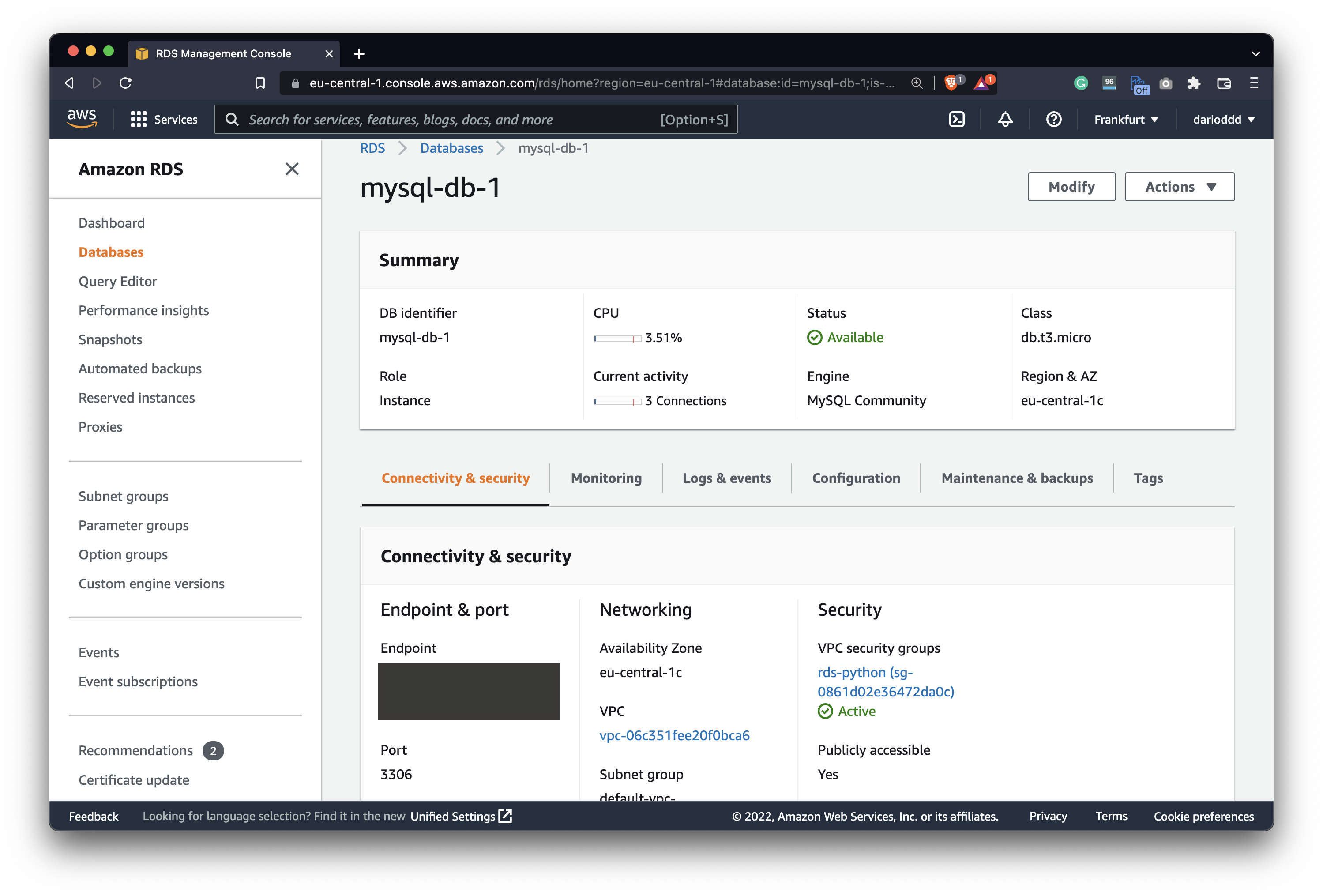The height and width of the screenshot is (896, 1323).
Task: Click the CPU 3.51% usage bar
Action: [x=617, y=338]
